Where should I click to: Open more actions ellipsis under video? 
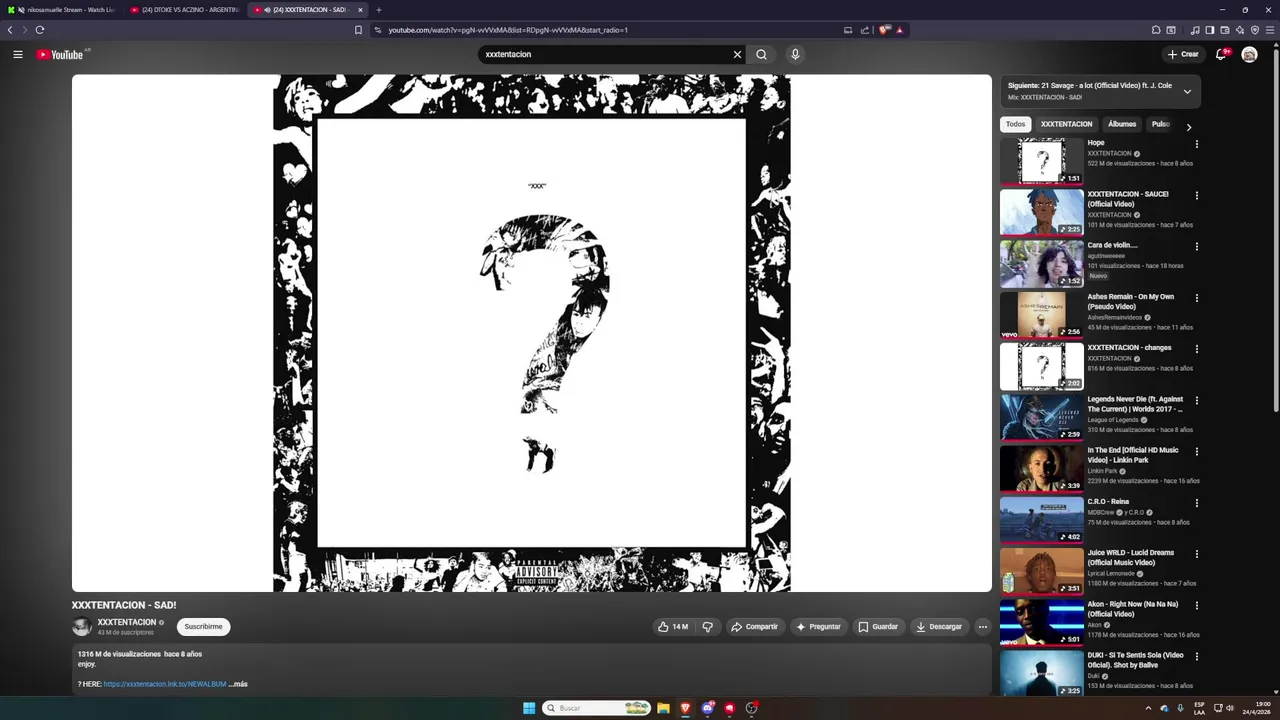[x=983, y=627]
